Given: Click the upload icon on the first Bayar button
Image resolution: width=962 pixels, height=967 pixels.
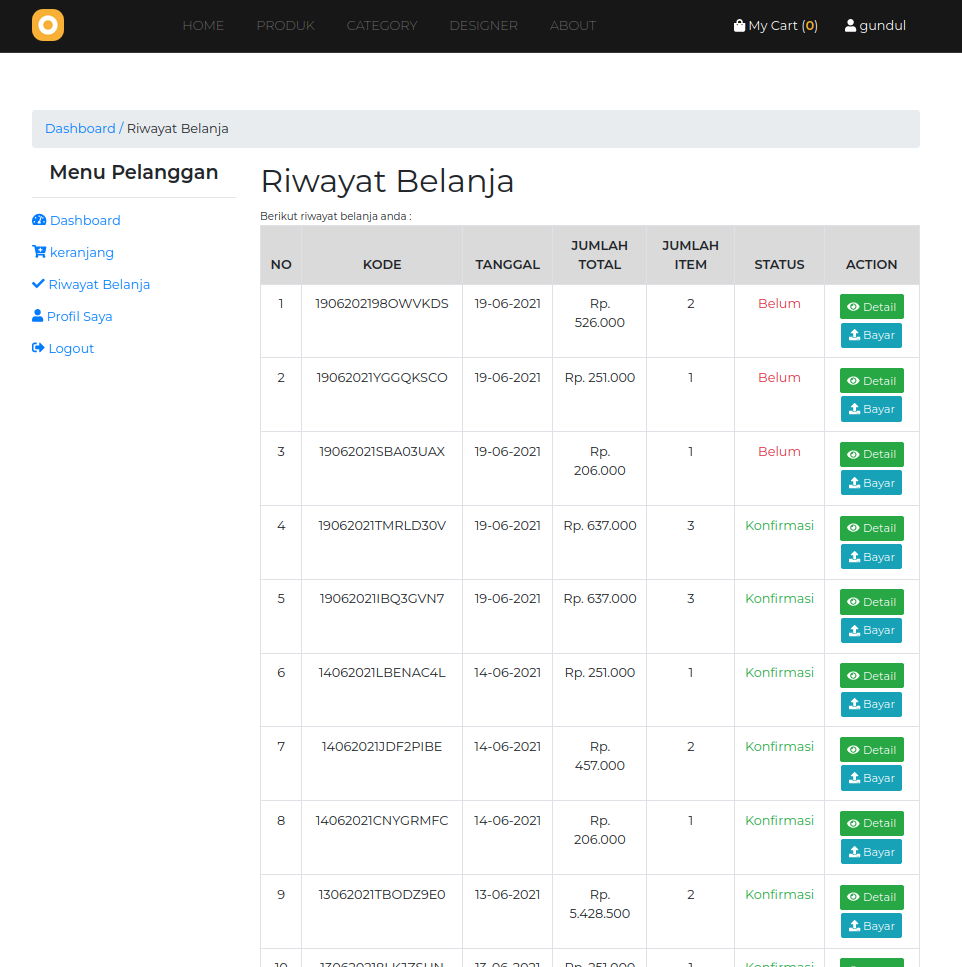Looking at the screenshot, I should pyautogui.click(x=854, y=335).
